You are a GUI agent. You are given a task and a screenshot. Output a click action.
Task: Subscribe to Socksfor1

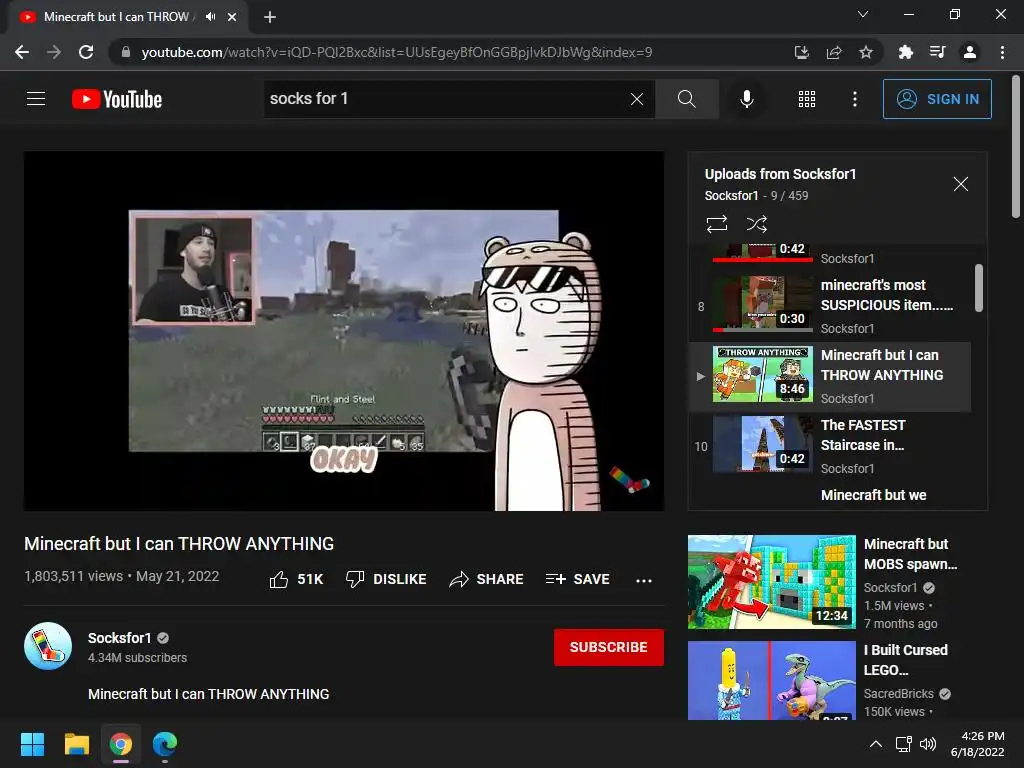pos(609,647)
